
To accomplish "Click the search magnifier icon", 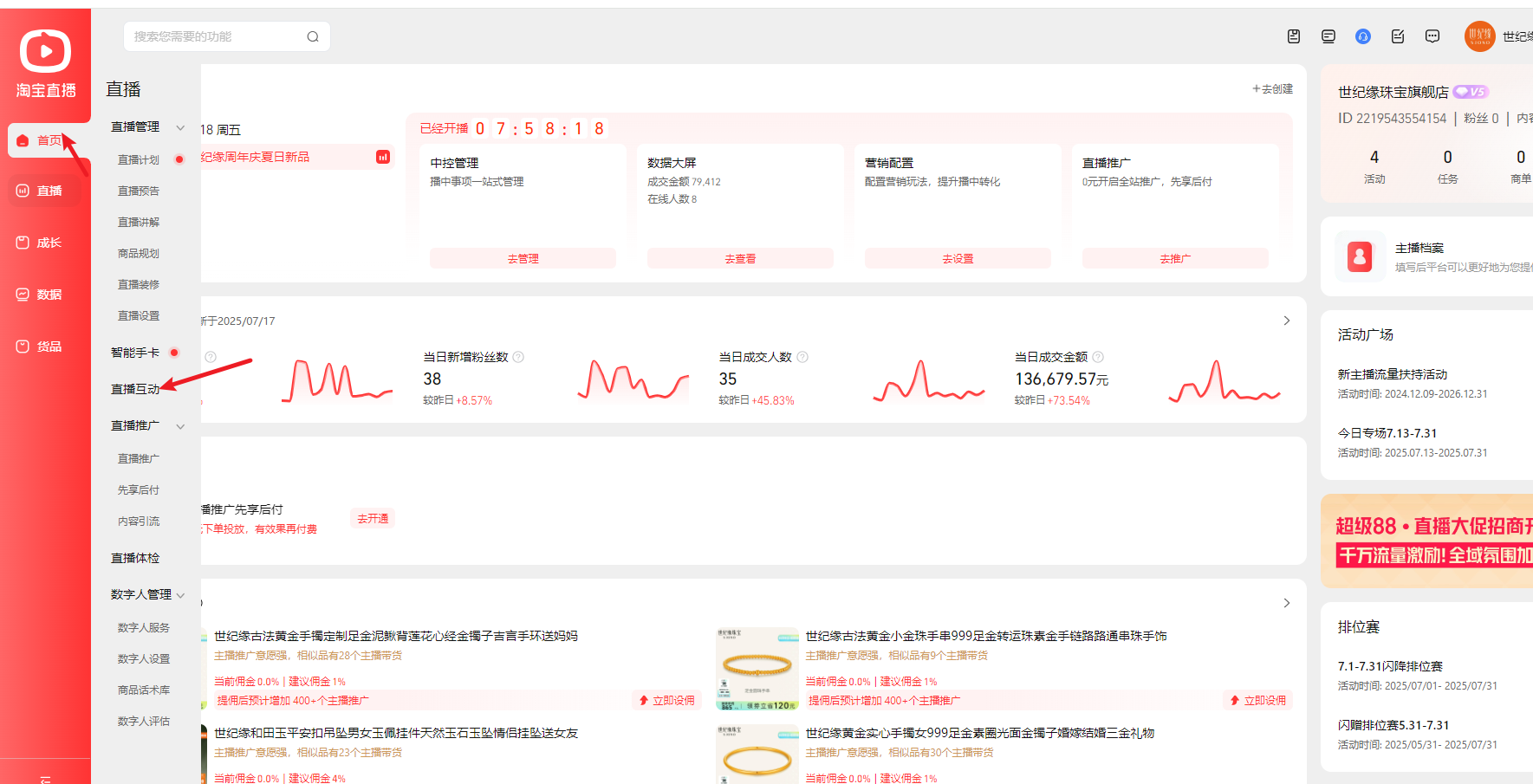I will point(313,36).
